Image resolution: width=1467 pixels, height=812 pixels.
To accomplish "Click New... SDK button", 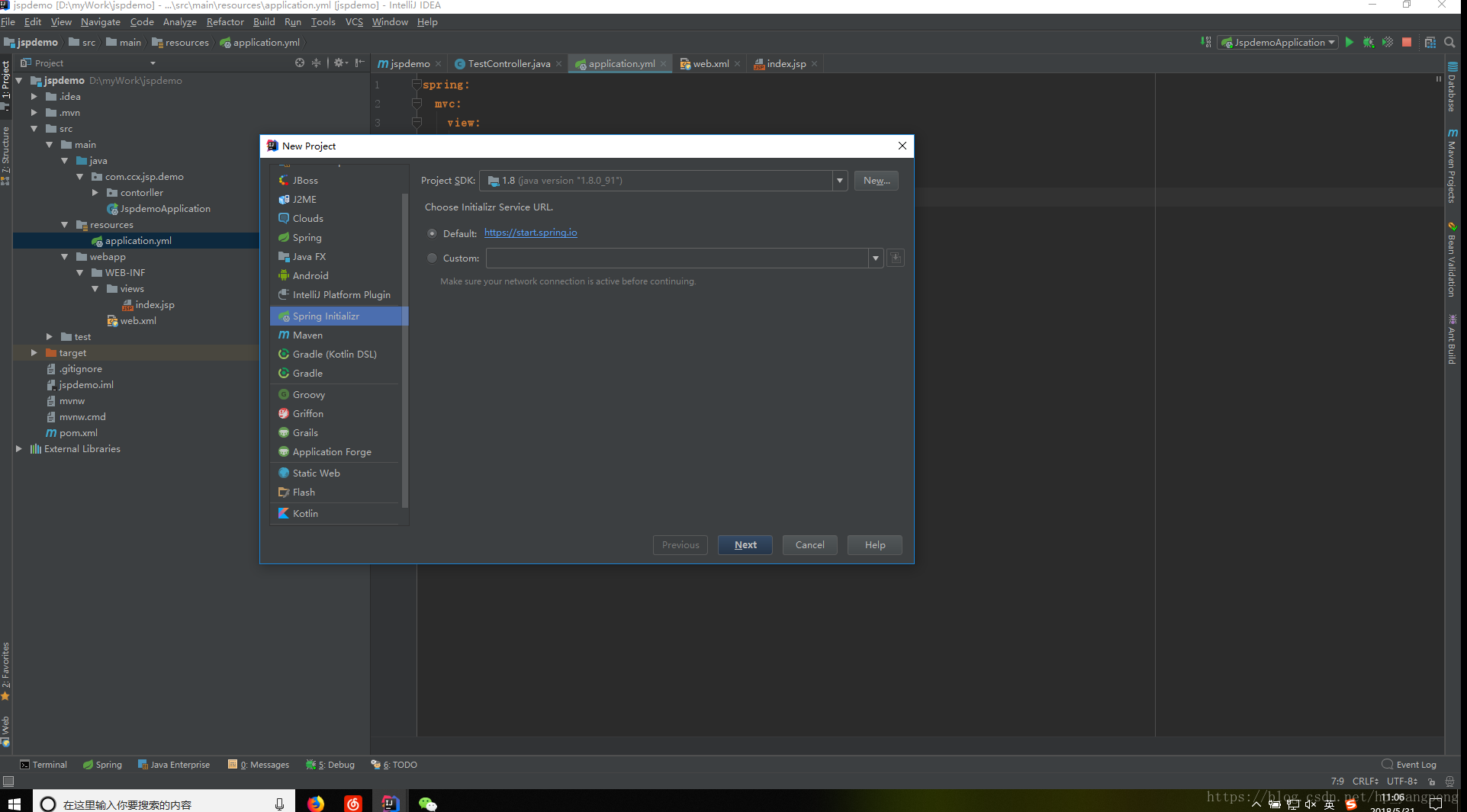I will [877, 181].
